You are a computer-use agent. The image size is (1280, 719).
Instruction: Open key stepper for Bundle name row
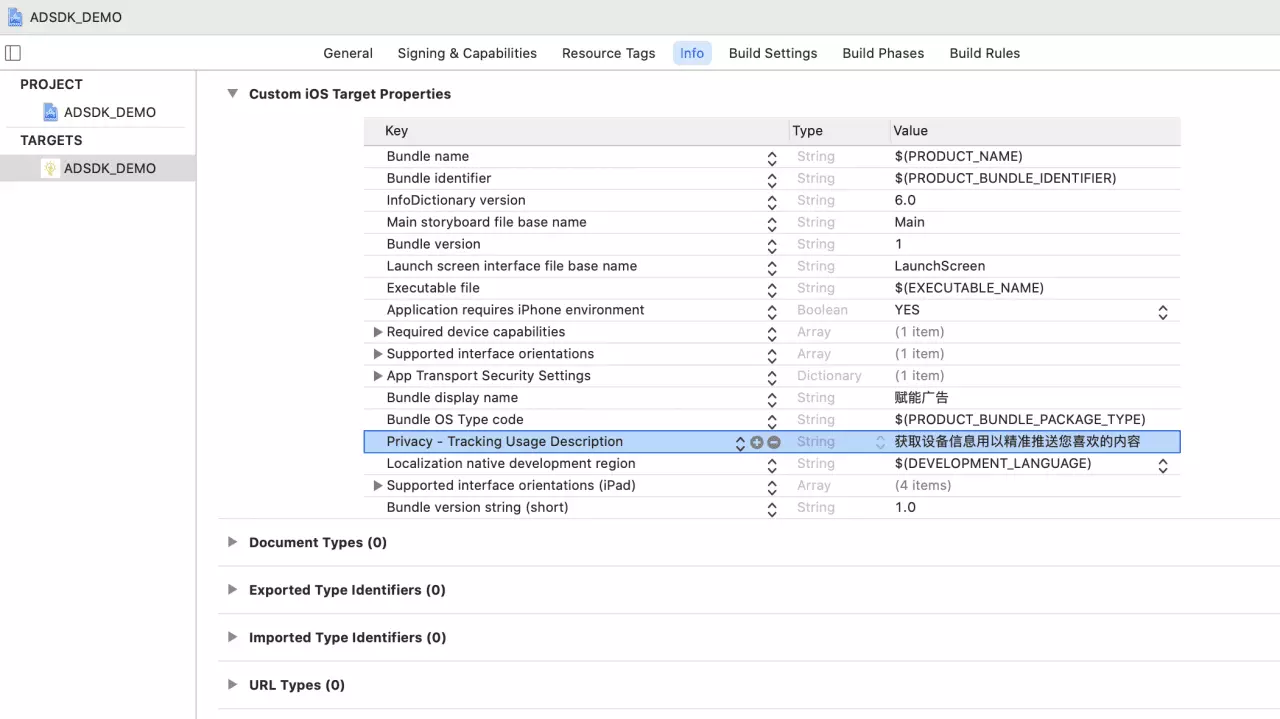point(772,158)
